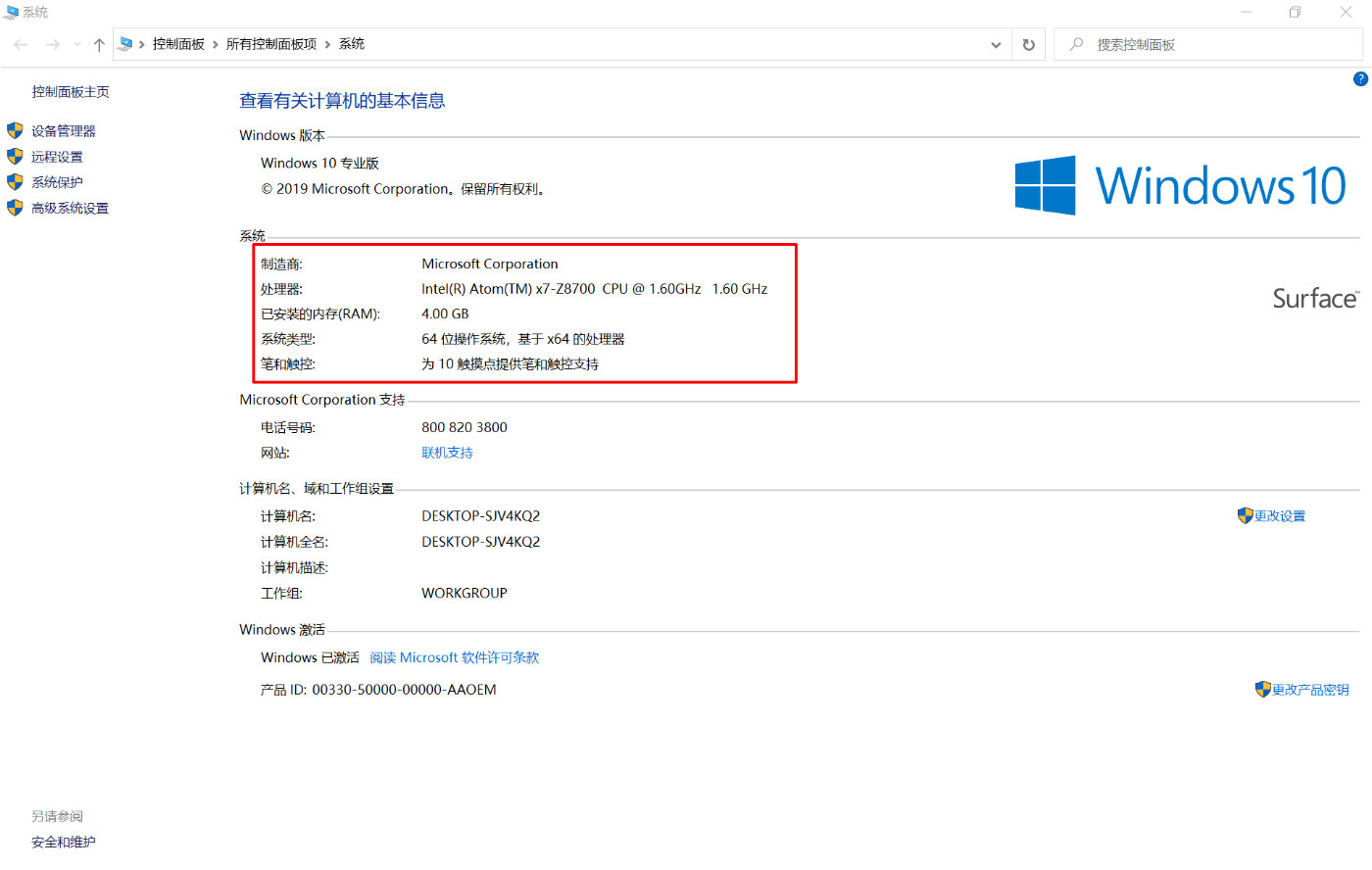
Task: Click the first breadcrumb chevron after the computer icon
Action: 142,44
